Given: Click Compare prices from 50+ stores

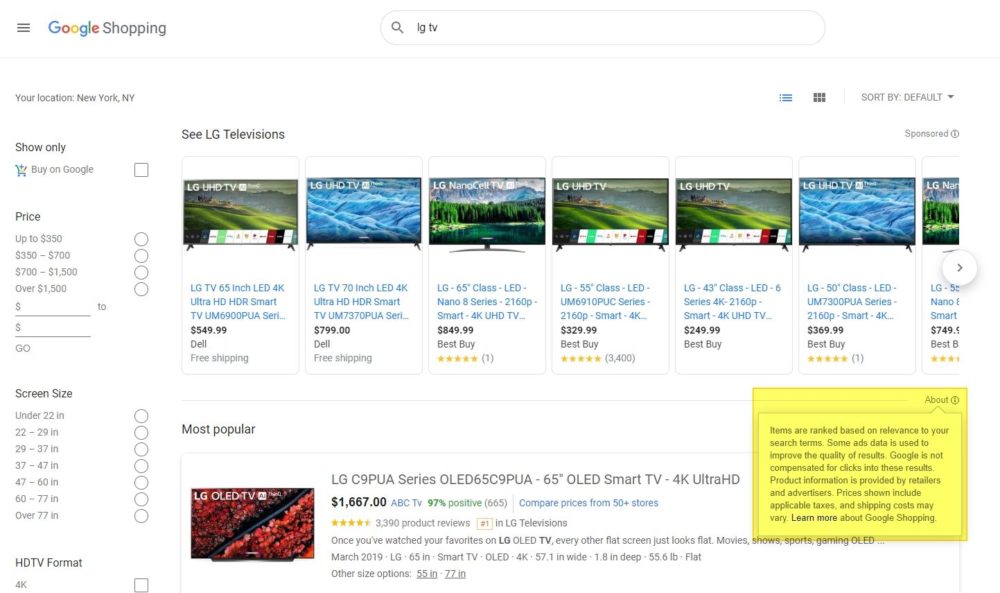Looking at the screenshot, I should (589, 503).
